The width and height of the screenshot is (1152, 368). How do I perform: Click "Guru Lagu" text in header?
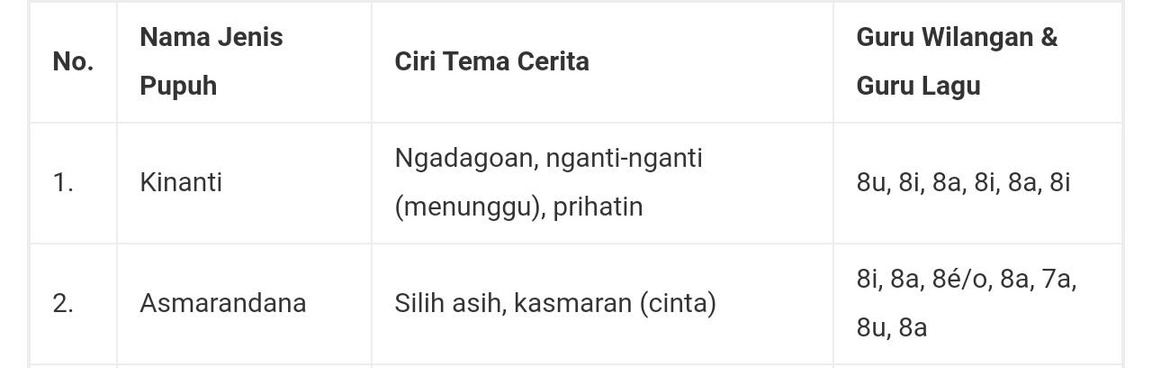click(918, 86)
